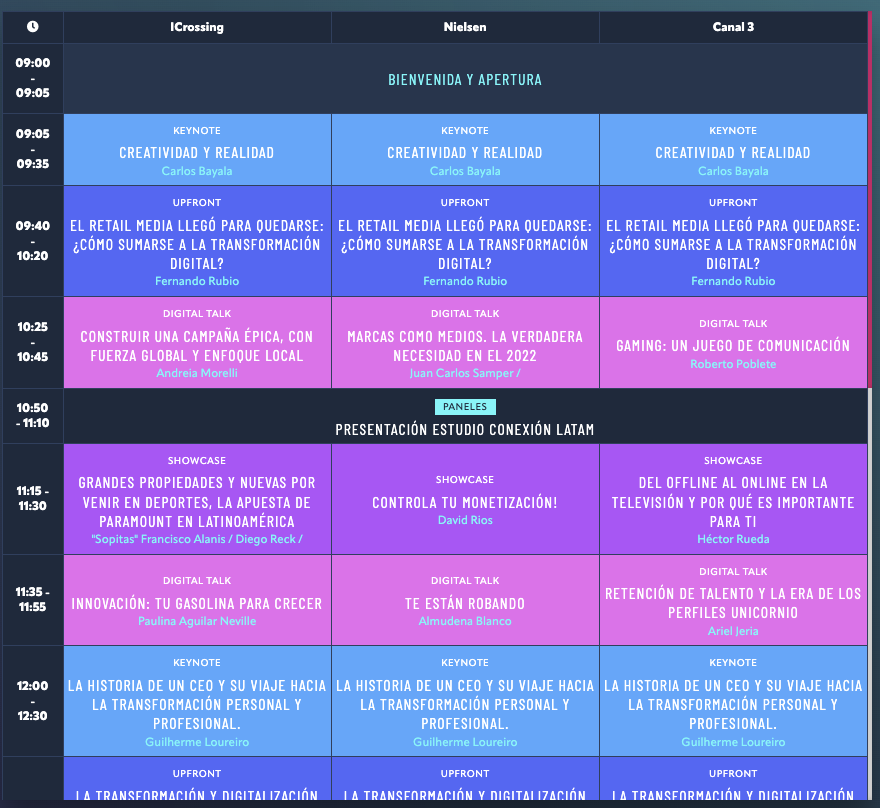The height and width of the screenshot is (808, 880).
Task: Open El Retail Media upfront in Nielsen column
Action: 465,241
